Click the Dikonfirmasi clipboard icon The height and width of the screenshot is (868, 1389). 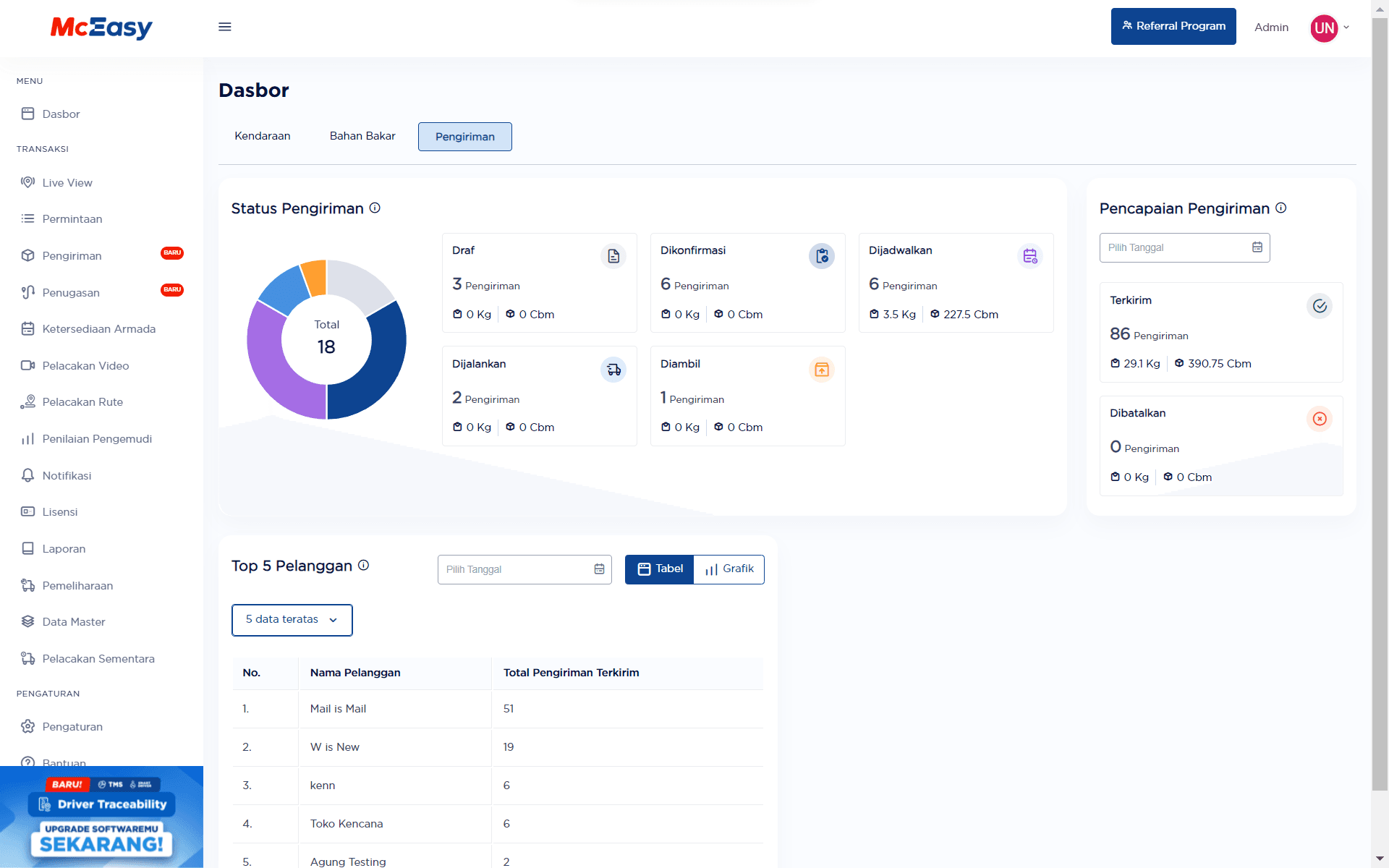click(822, 256)
